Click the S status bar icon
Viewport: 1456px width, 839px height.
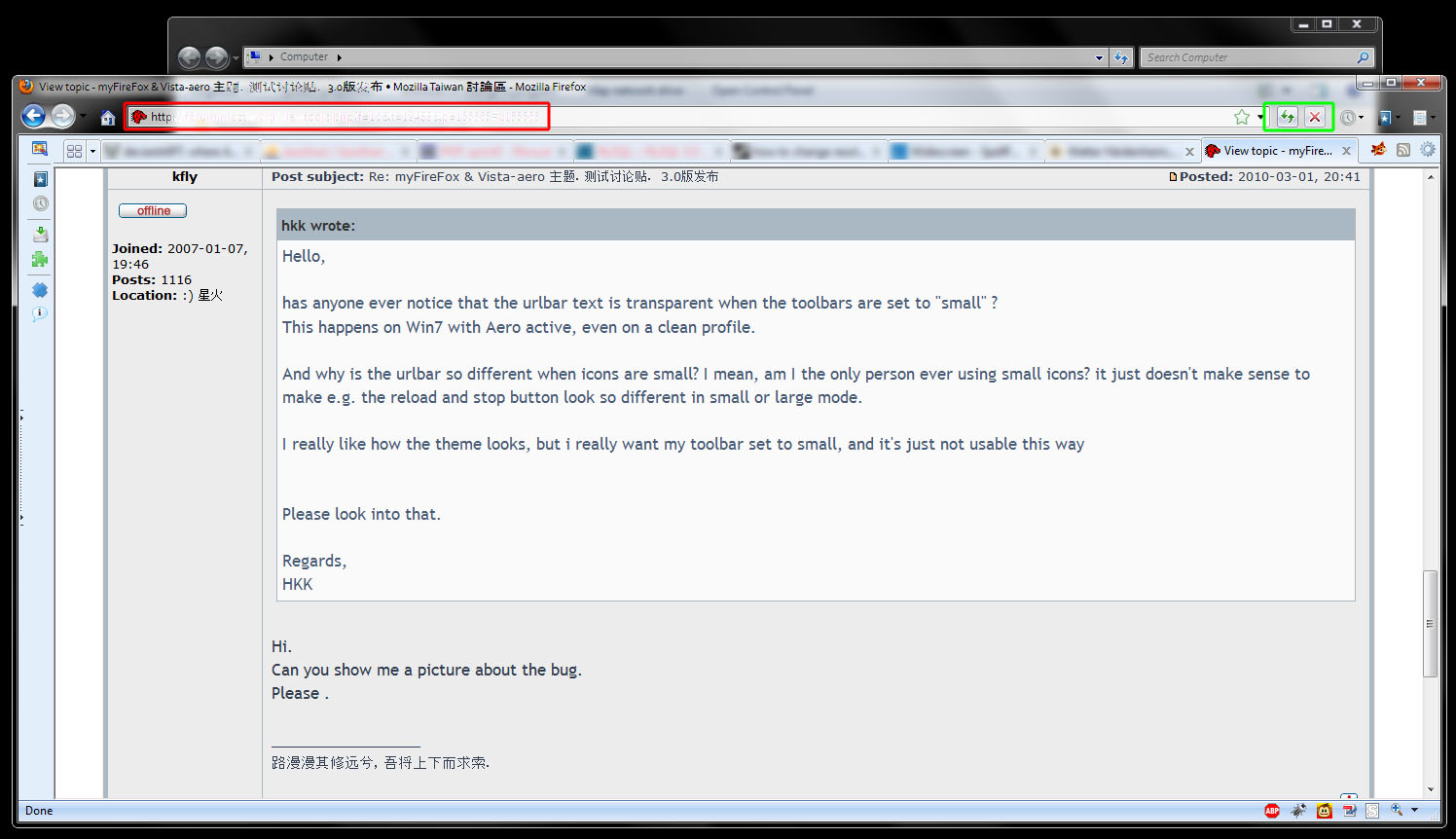1372,811
